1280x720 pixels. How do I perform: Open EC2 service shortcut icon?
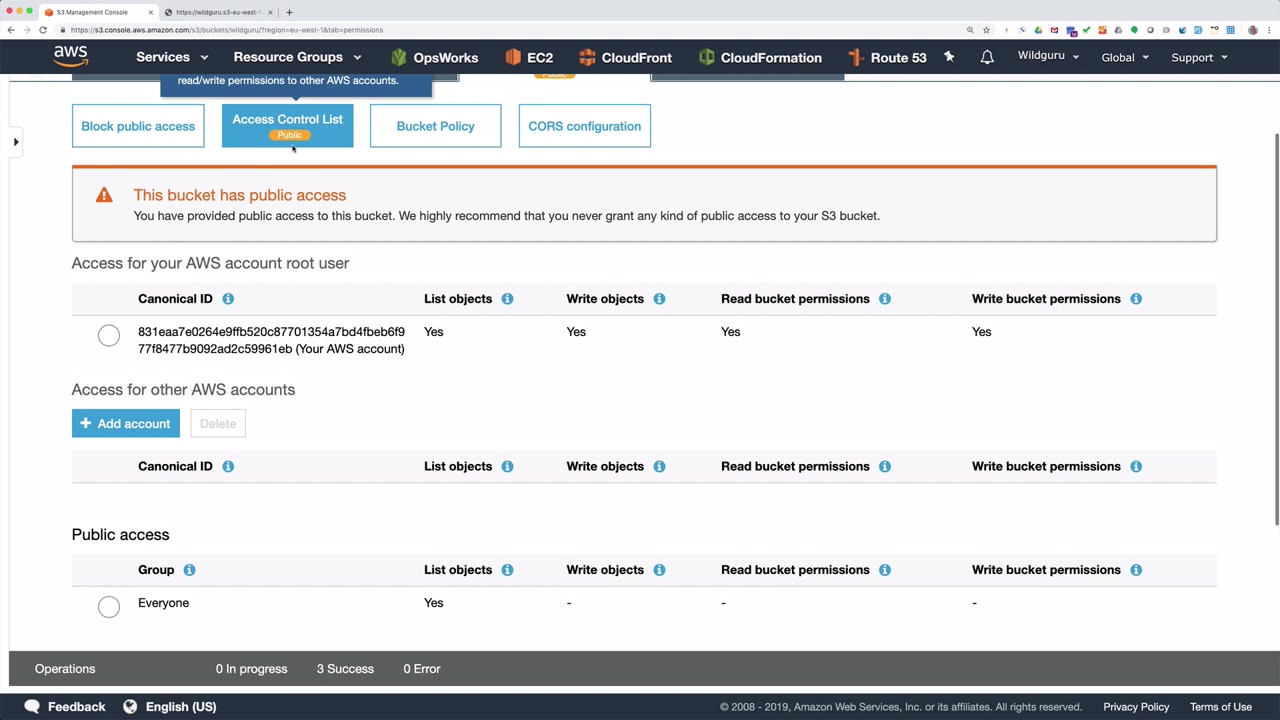tap(513, 57)
